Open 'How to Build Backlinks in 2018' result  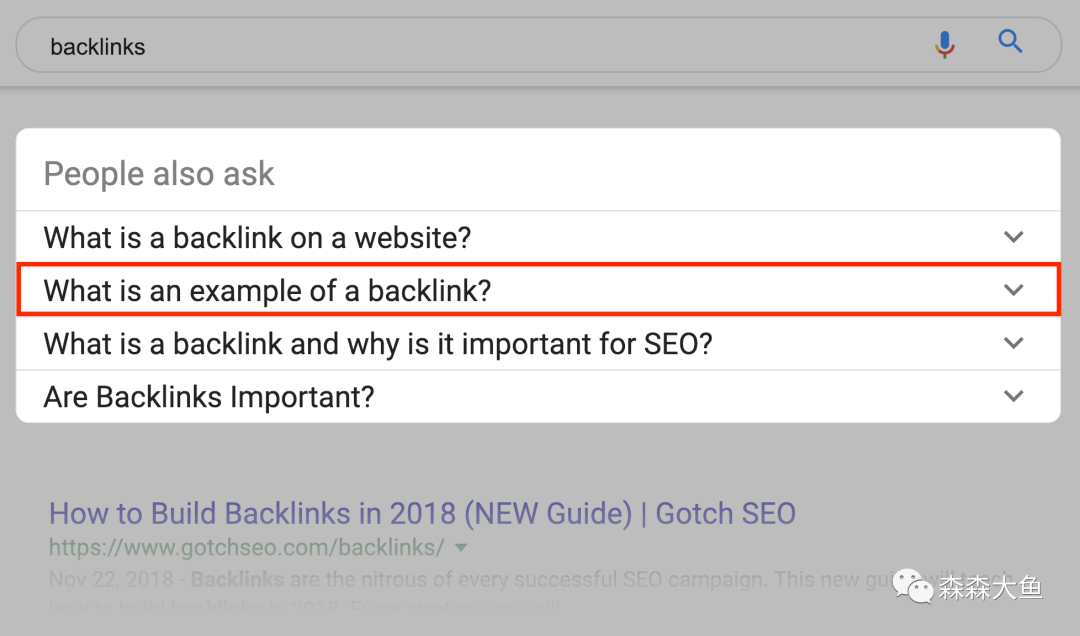pos(340,514)
